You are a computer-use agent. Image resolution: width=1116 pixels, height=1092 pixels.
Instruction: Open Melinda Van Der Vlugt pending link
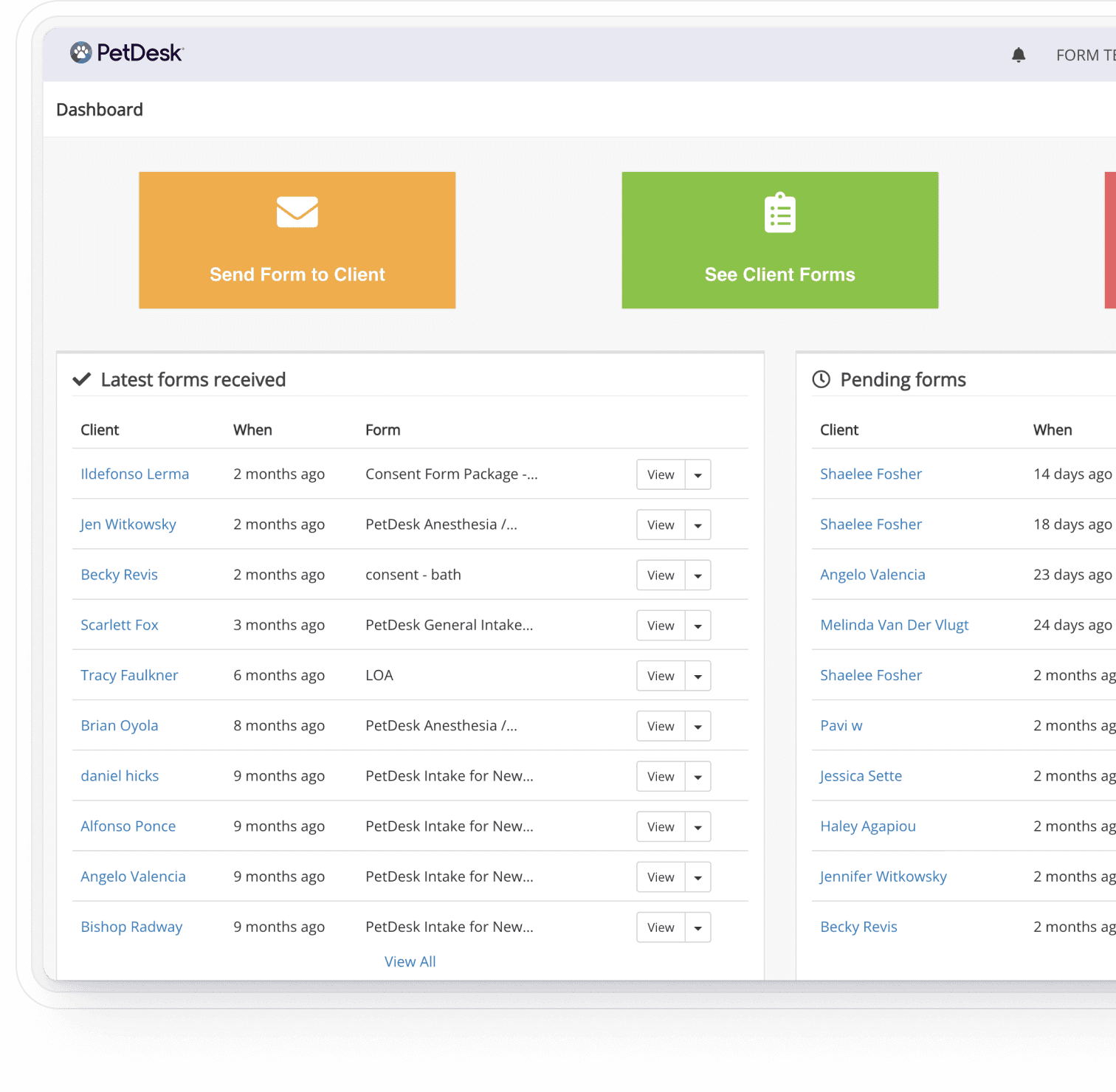[x=895, y=625]
